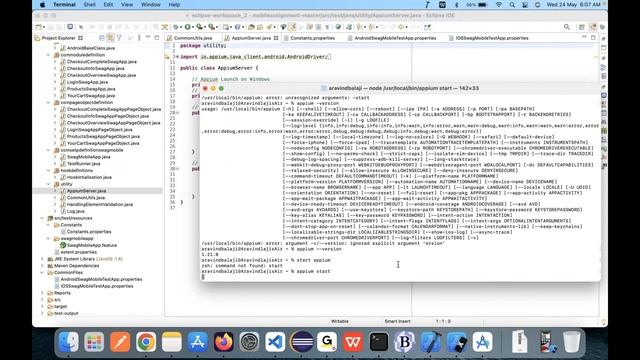Click the filter funnel icon in Project Explorer
The width and height of the screenshot is (640, 360).
(119, 38)
